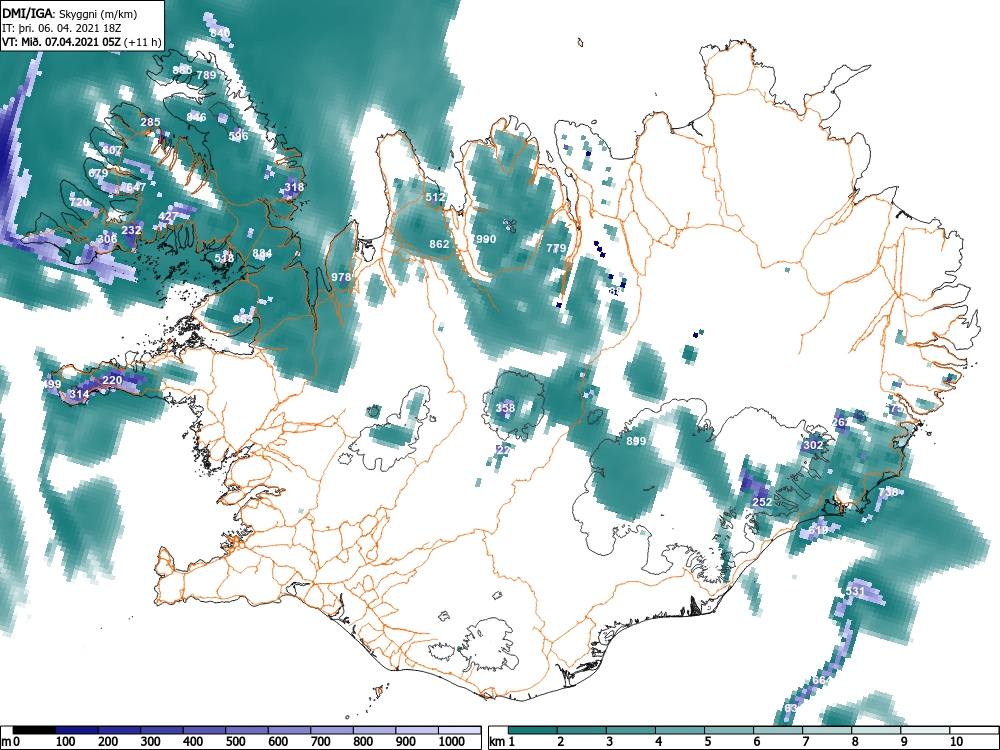
Task: Click the visibility value 512 on the map
Action: pos(434,197)
